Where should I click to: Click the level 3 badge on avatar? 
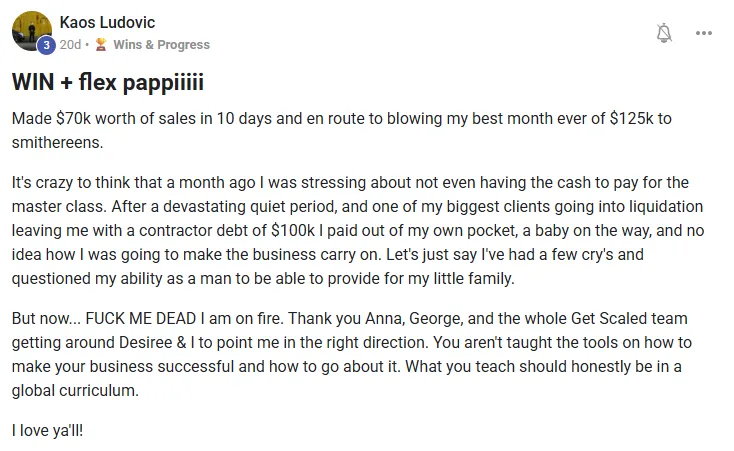pos(46,45)
